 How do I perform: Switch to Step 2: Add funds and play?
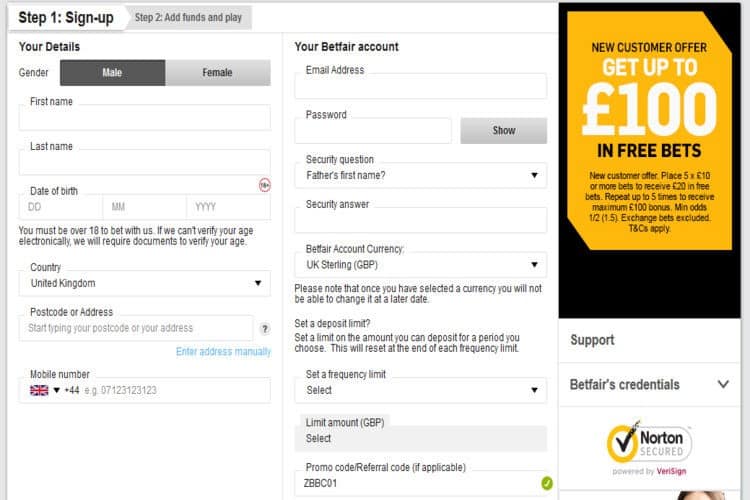[x=188, y=18]
